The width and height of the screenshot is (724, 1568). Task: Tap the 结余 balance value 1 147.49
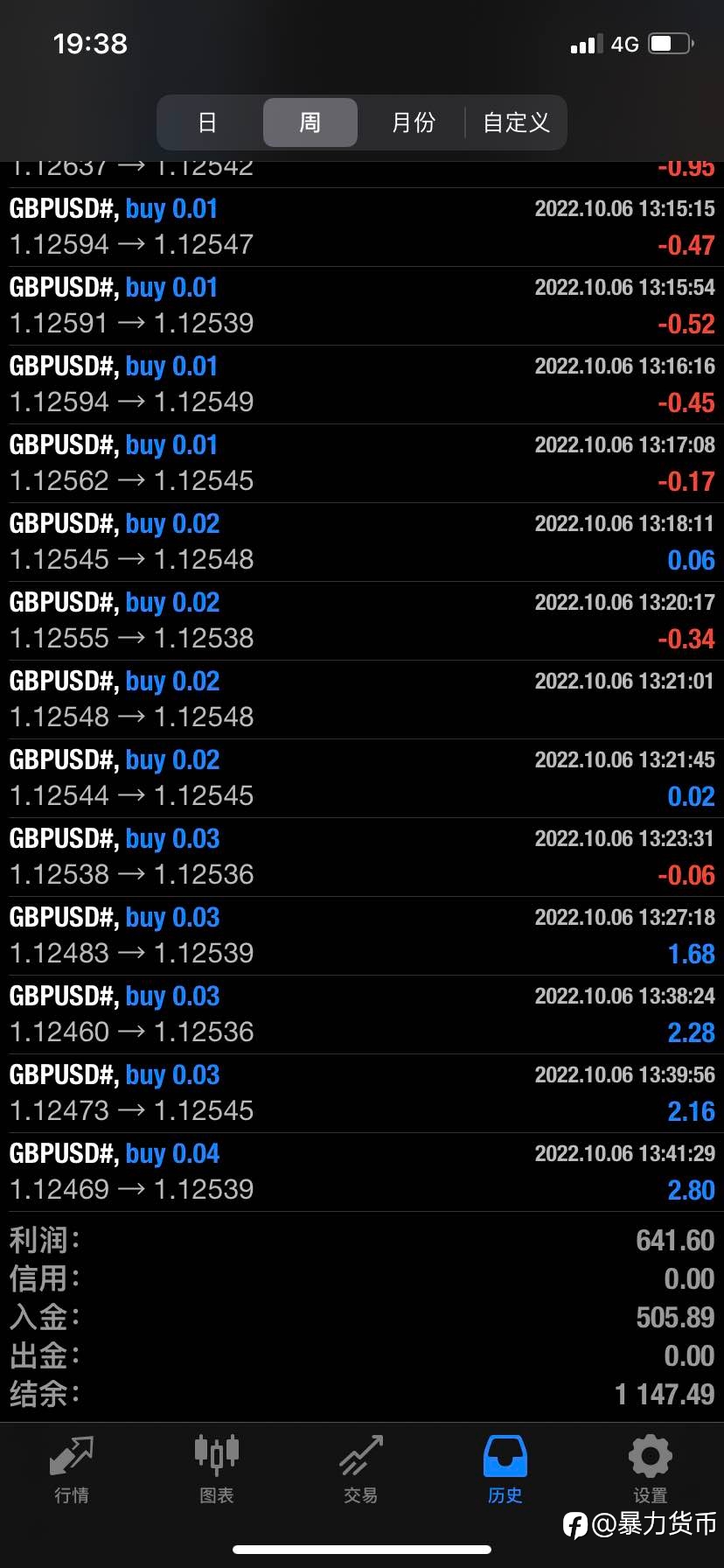click(665, 1394)
